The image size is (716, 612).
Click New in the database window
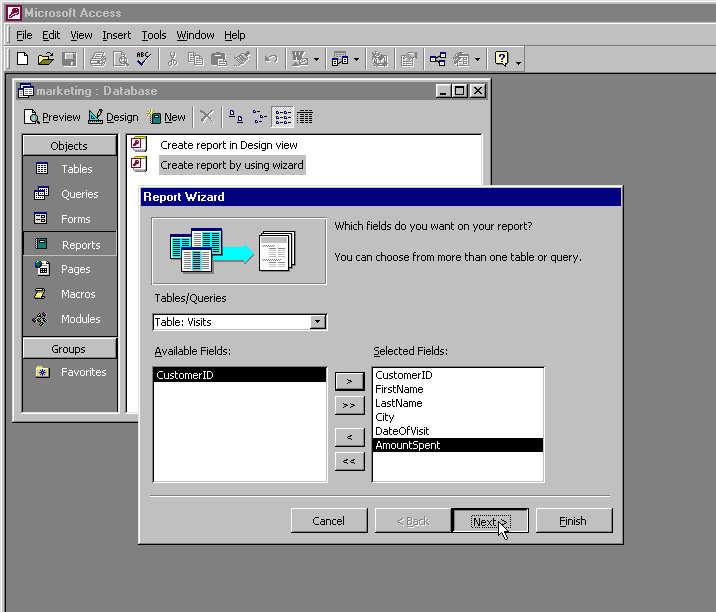(167, 117)
